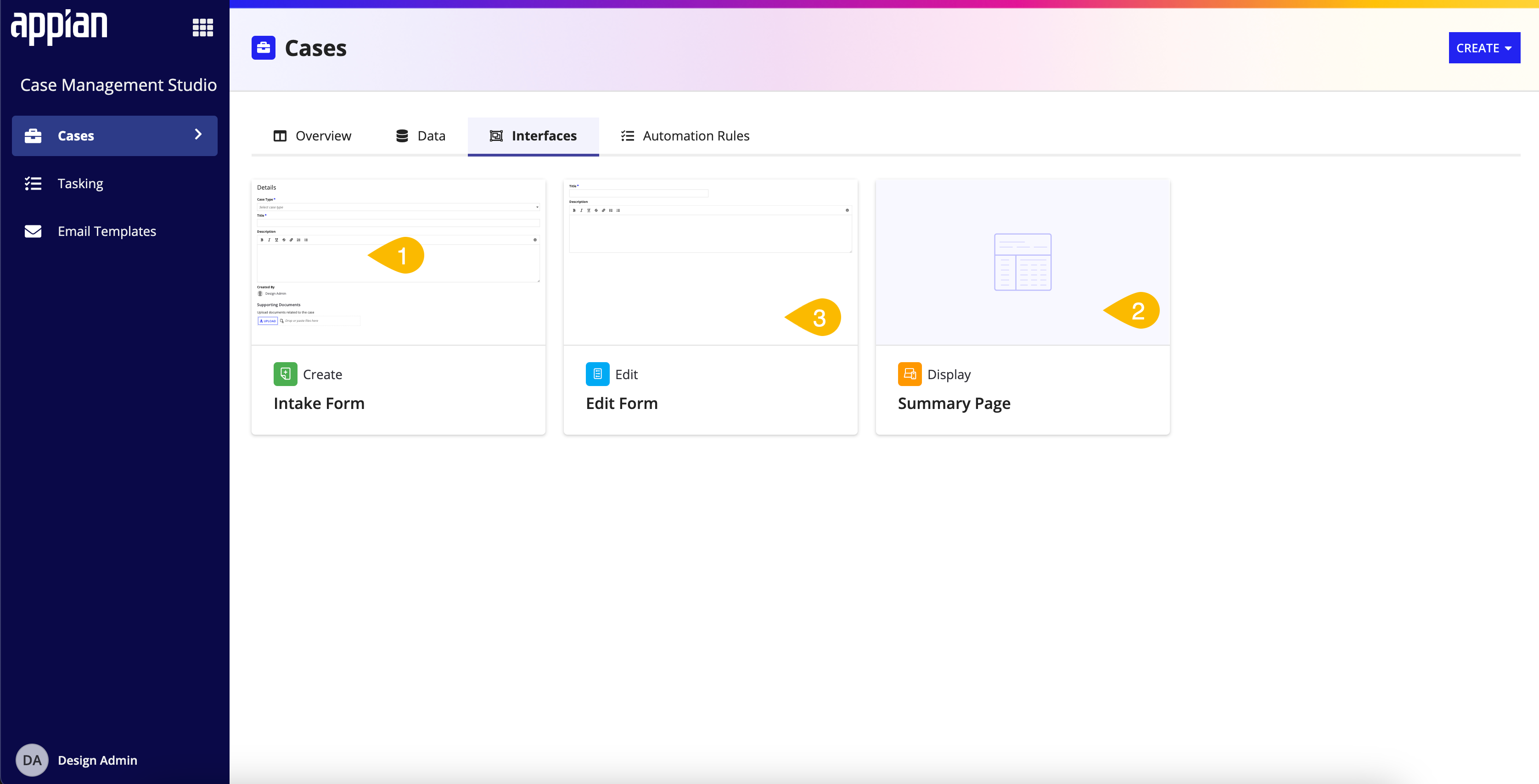Open the app grid navigation icon
The height and width of the screenshot is (784, 1539).
(x=202, y=28)
